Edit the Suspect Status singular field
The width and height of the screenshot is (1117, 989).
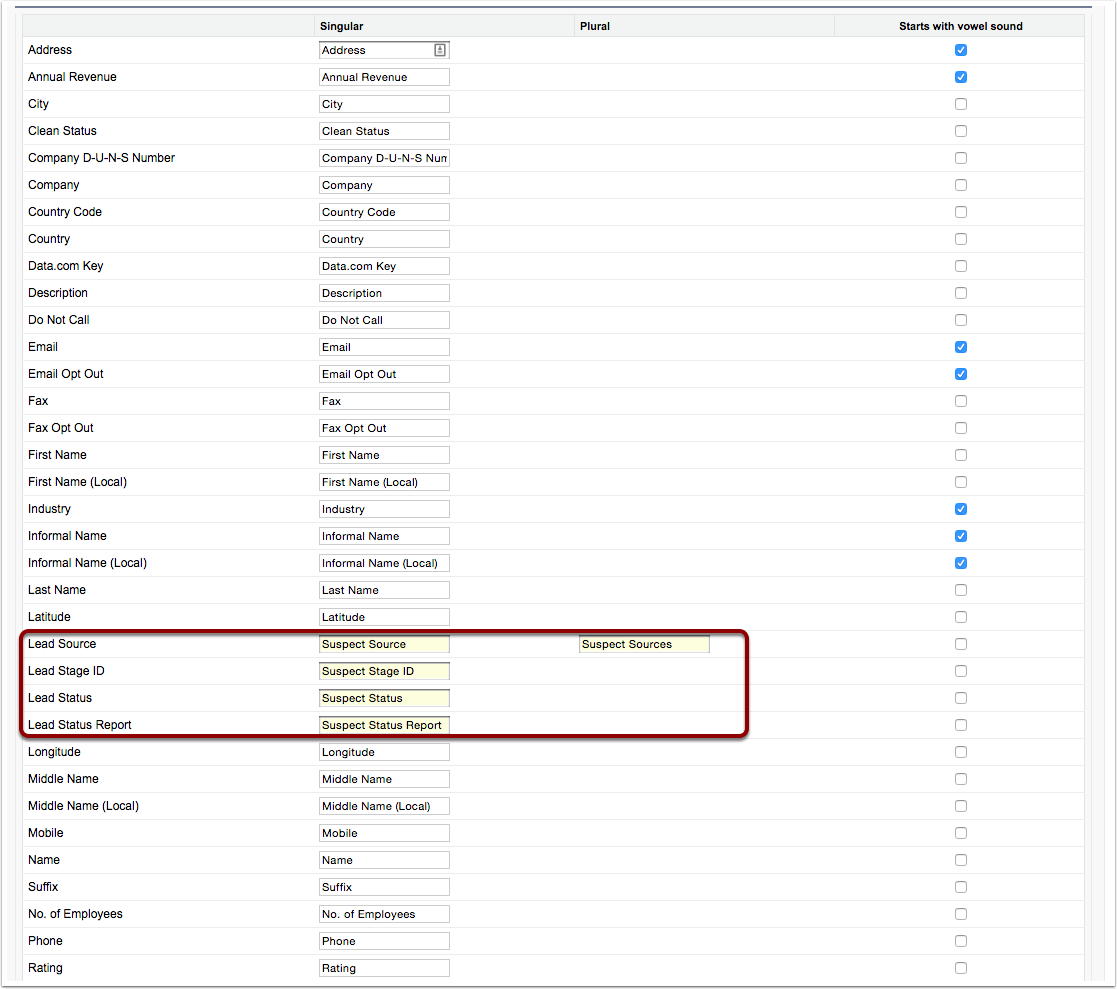[383, 697]
